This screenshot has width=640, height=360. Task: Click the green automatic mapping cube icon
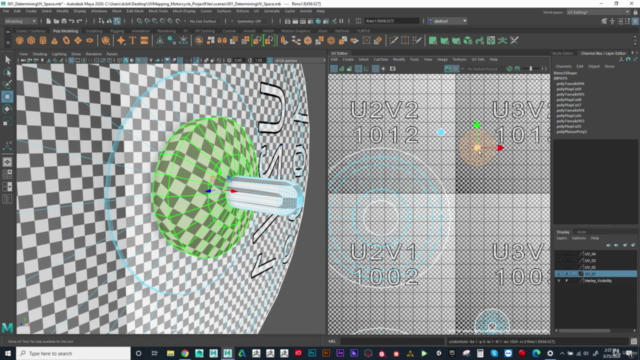click(468, 40)
